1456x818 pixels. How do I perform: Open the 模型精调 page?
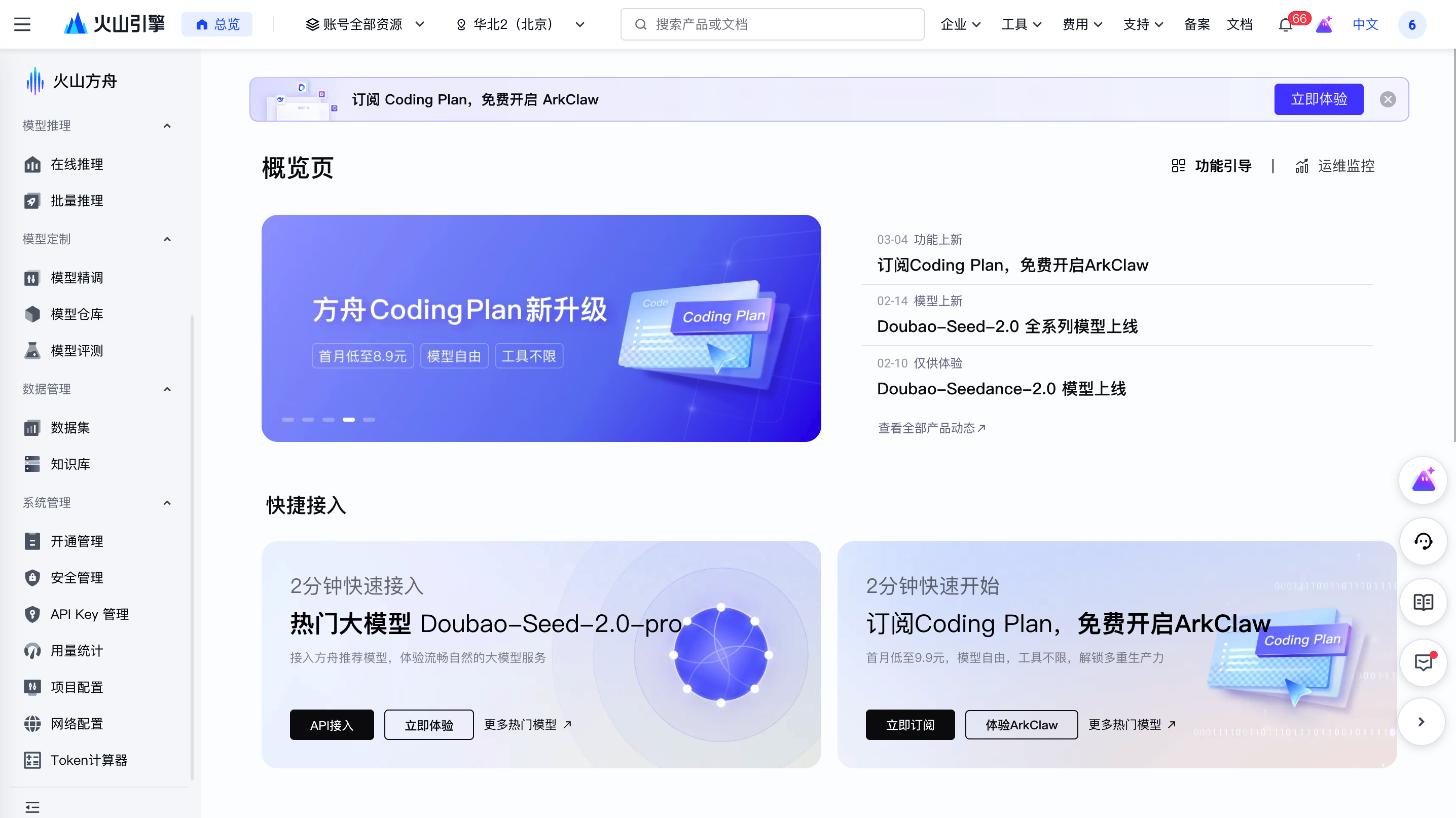(x=77, y=277)
